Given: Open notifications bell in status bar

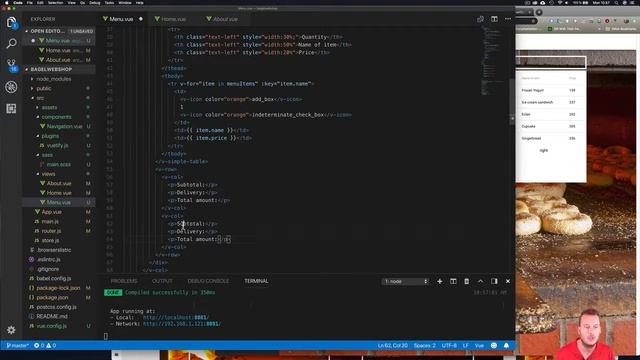Looking at the screenshot, I should pyautogui.click(x=506, y=346).
